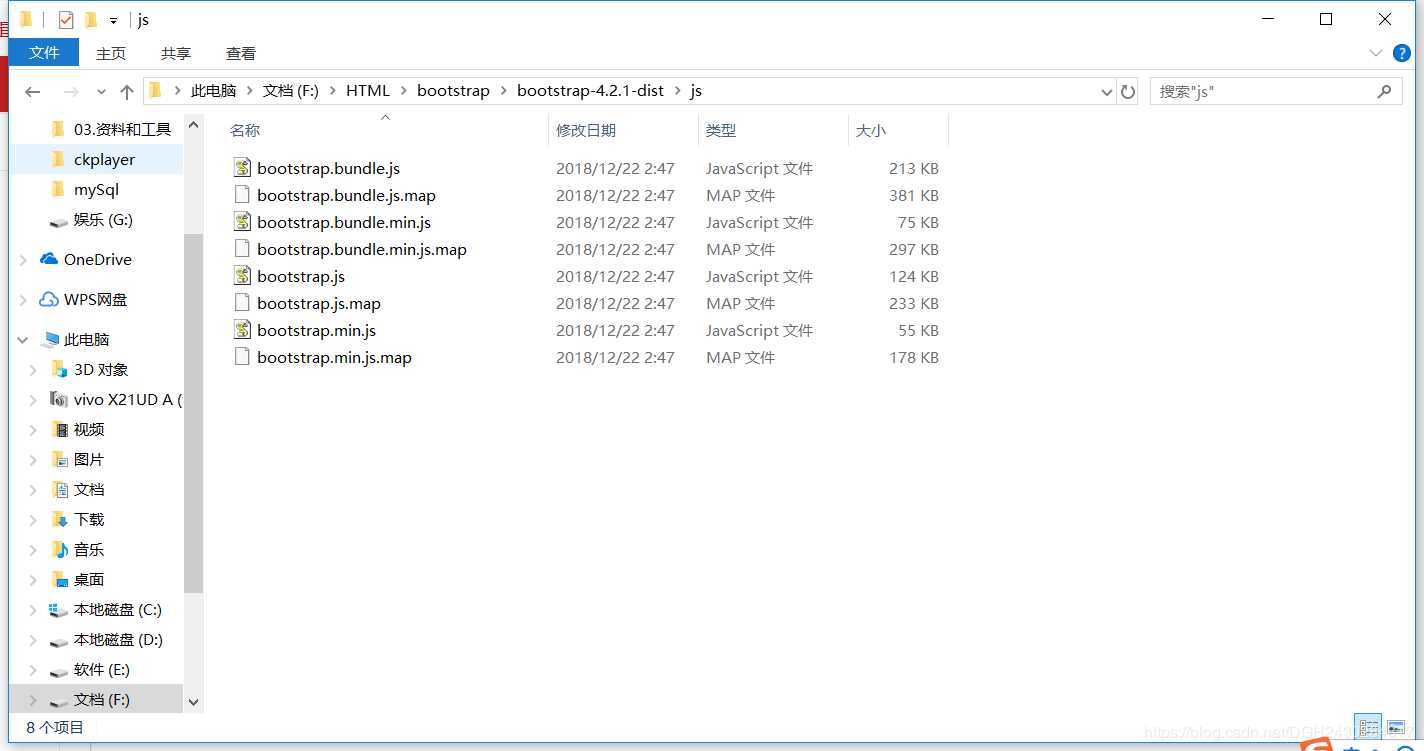Click the 此电脑 computer icon in sidebar
1424x751 pixels.
[x=50, y=339]
